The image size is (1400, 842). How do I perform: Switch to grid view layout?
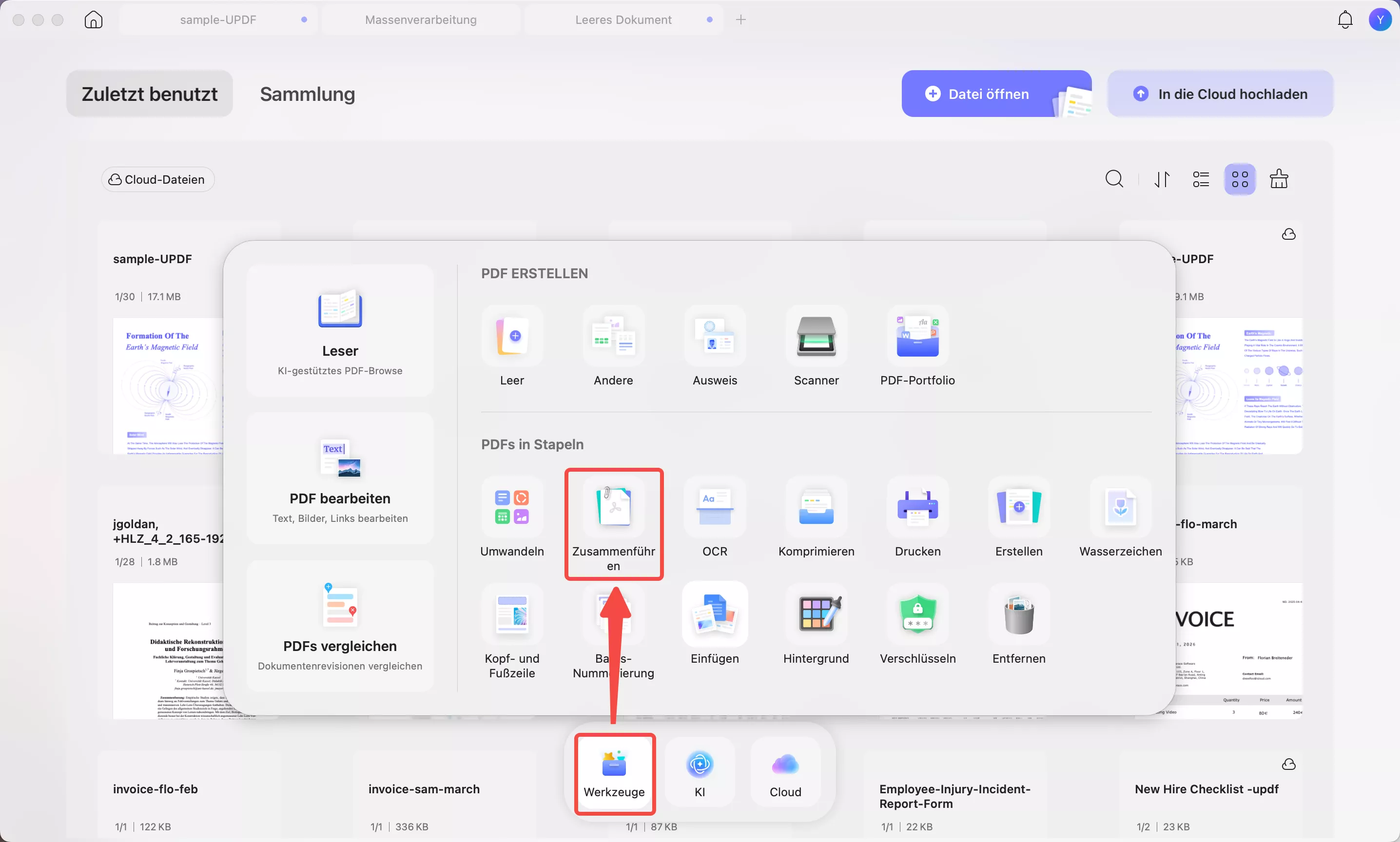(x=1240, y=179)
